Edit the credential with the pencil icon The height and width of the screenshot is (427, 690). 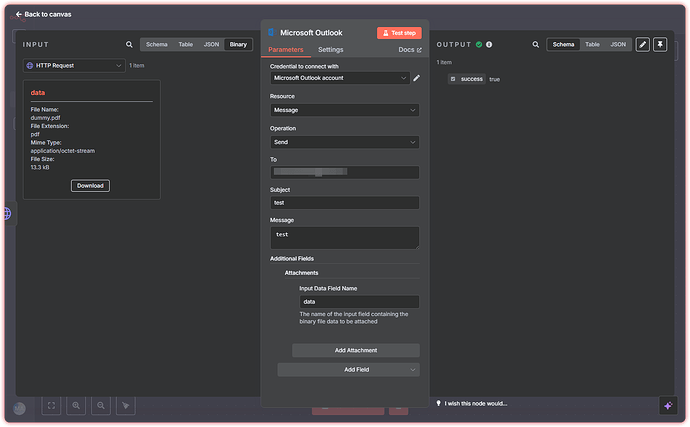(x=416, y=78)
